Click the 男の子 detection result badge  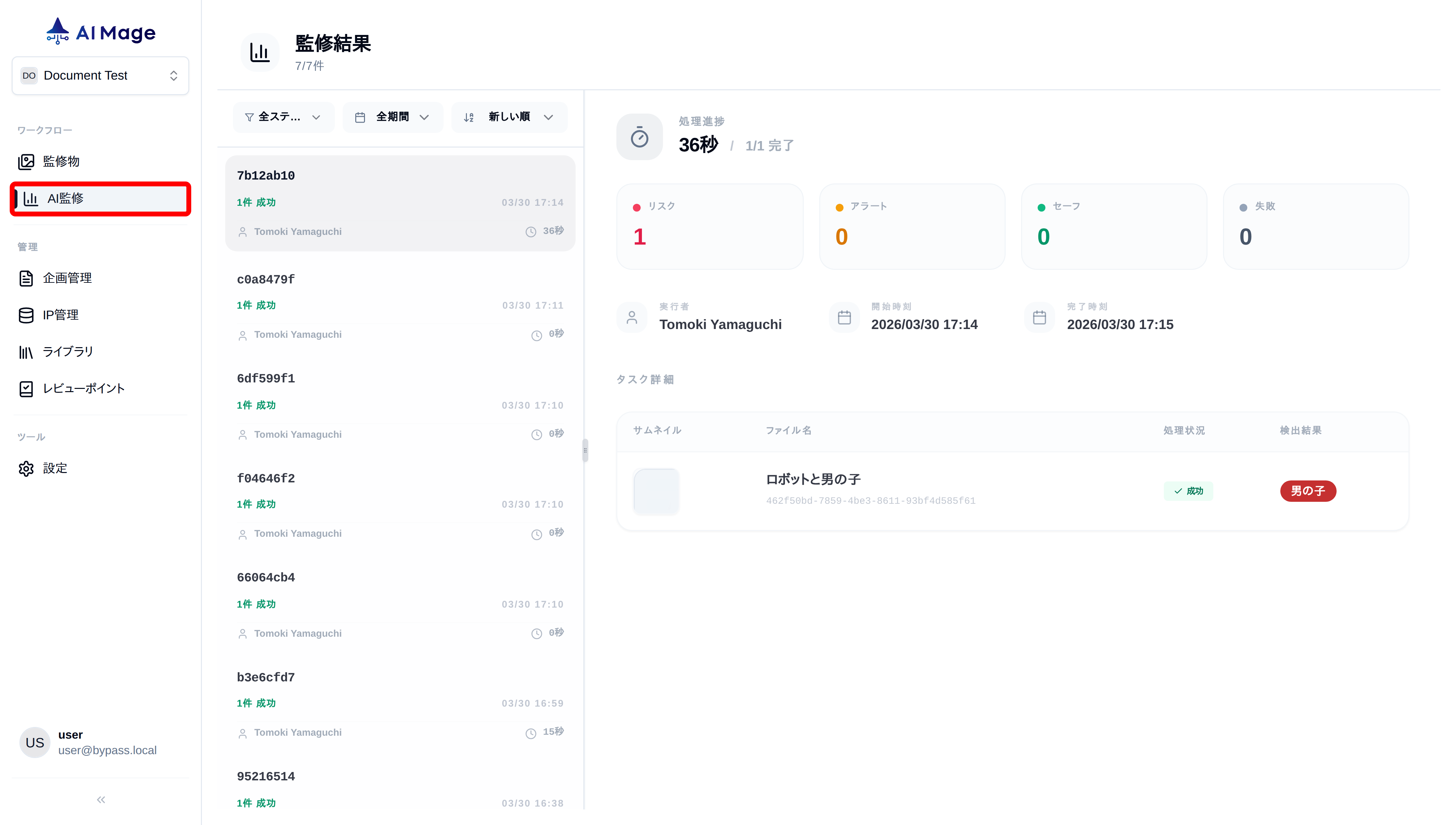click(1307, 491)
